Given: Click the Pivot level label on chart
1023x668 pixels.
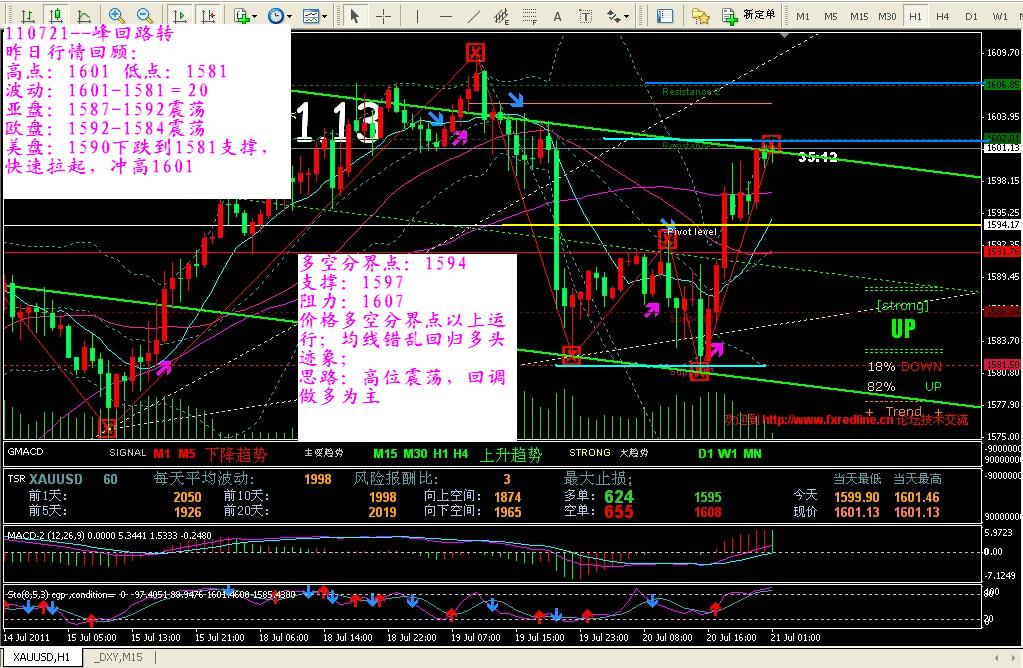Looking at the screenshot, I should click(x=692, y=232).
